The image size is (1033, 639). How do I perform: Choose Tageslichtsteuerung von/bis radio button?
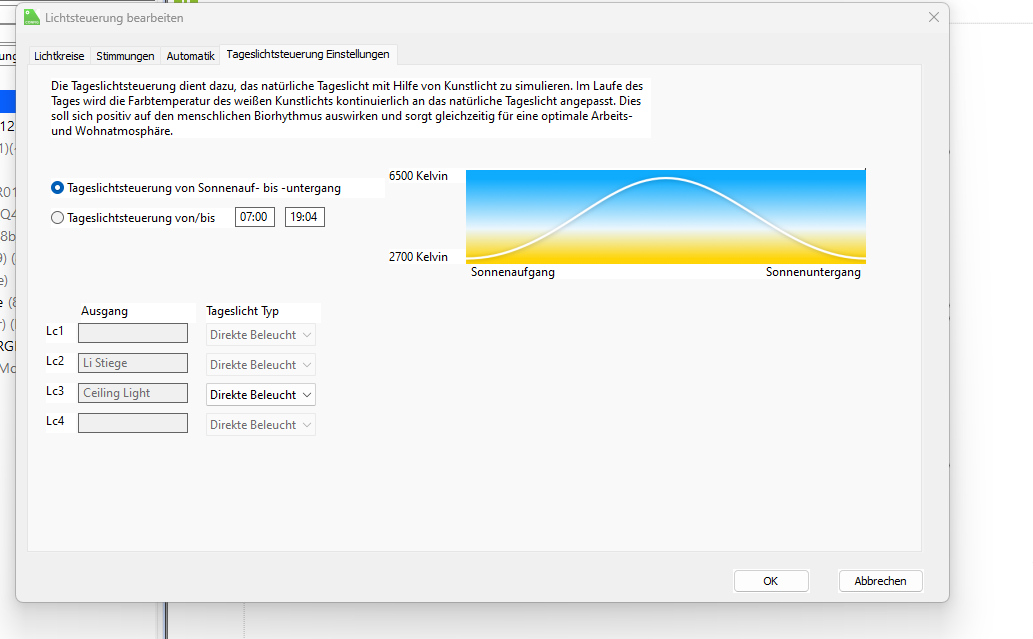click(57, 217)
